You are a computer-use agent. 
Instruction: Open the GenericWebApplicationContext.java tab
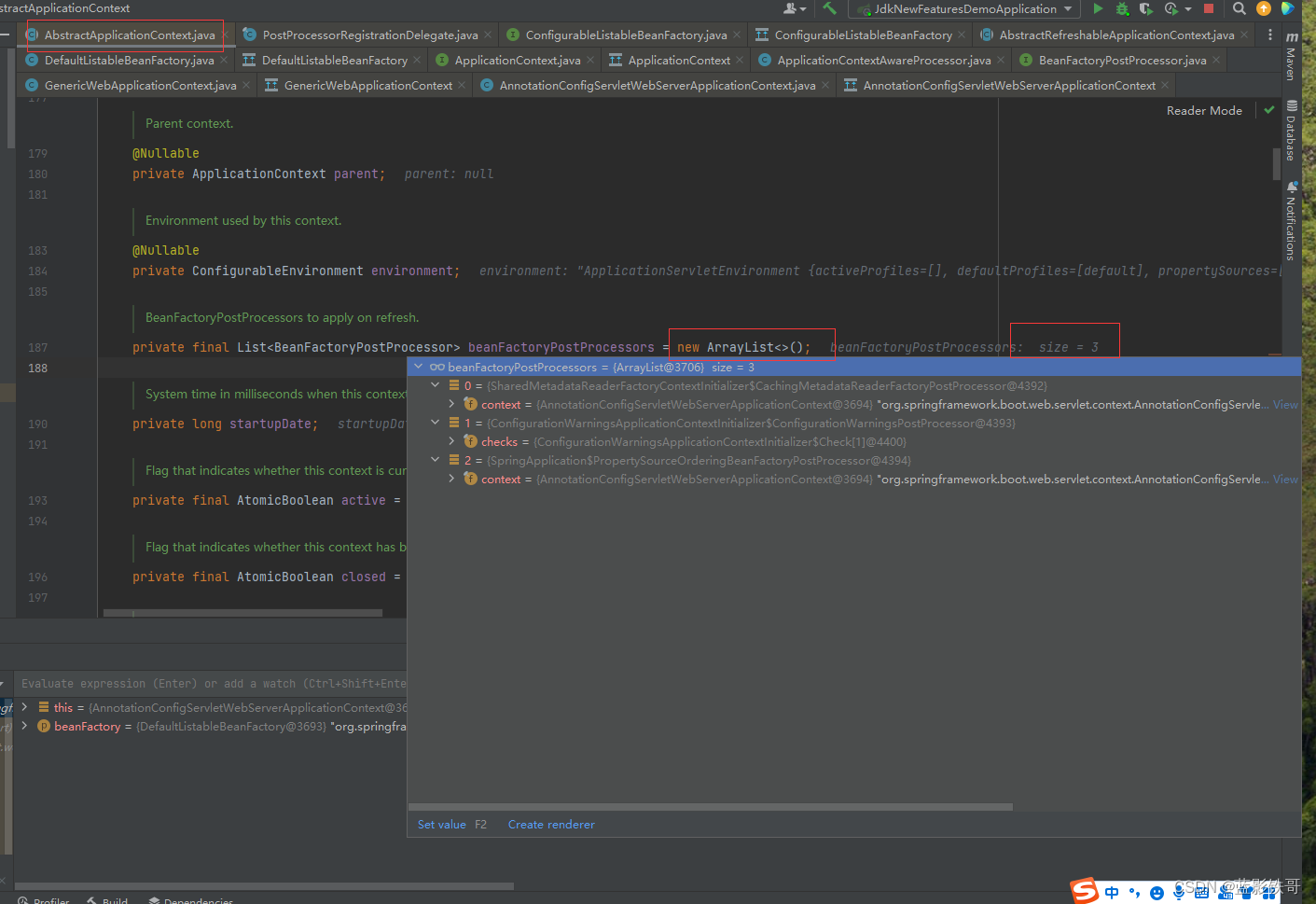(140, 85)
